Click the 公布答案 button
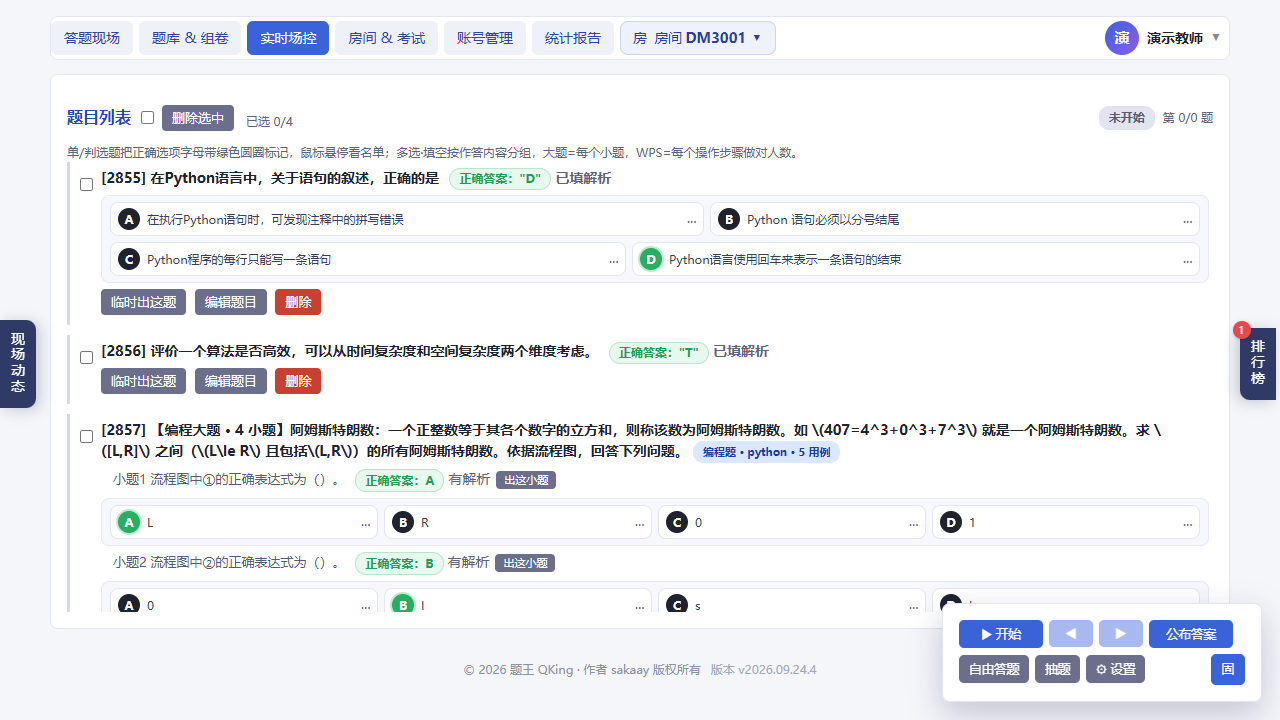Viewport: 1280px width, 720px height. click(x=1191, y=634)
